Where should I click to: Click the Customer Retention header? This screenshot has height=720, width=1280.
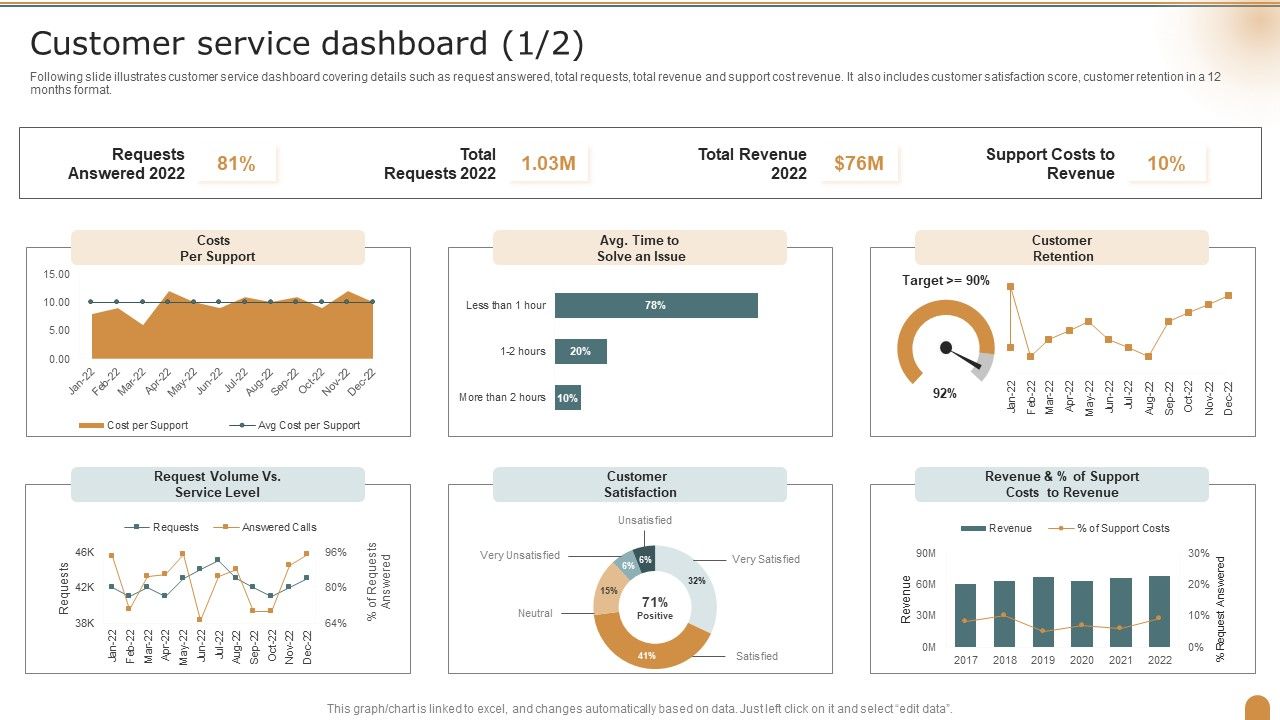point(1062,248)
